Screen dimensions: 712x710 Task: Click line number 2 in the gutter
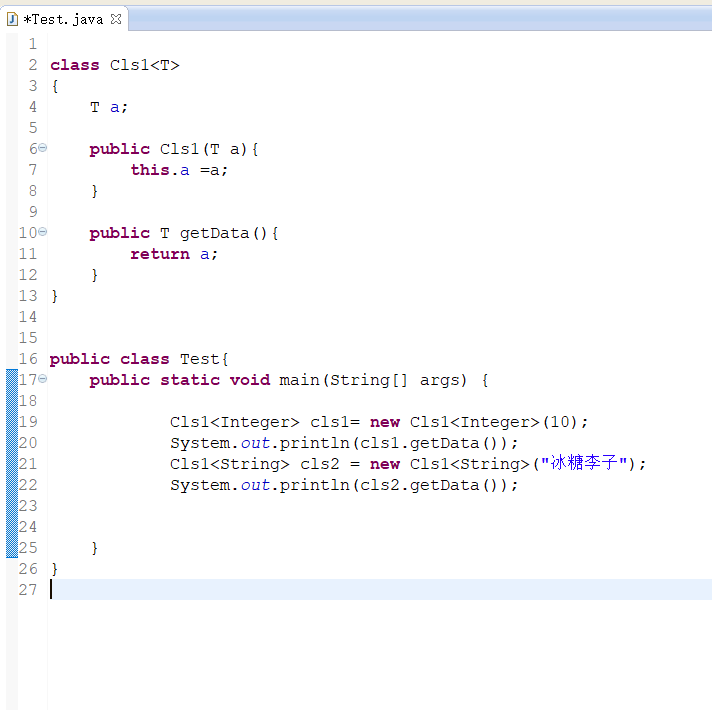point(33,65)
